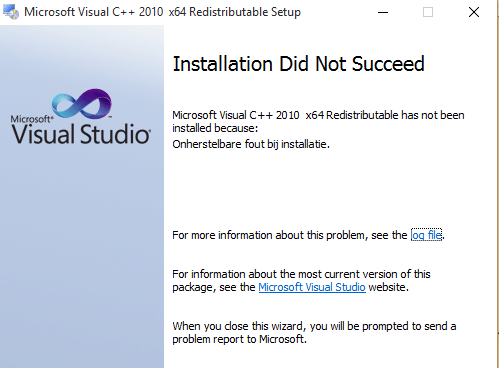This screenshot has width=499, height=368.
Task: Select the 'Installation Did Not Succeed' heading
Action: [298, 64]
